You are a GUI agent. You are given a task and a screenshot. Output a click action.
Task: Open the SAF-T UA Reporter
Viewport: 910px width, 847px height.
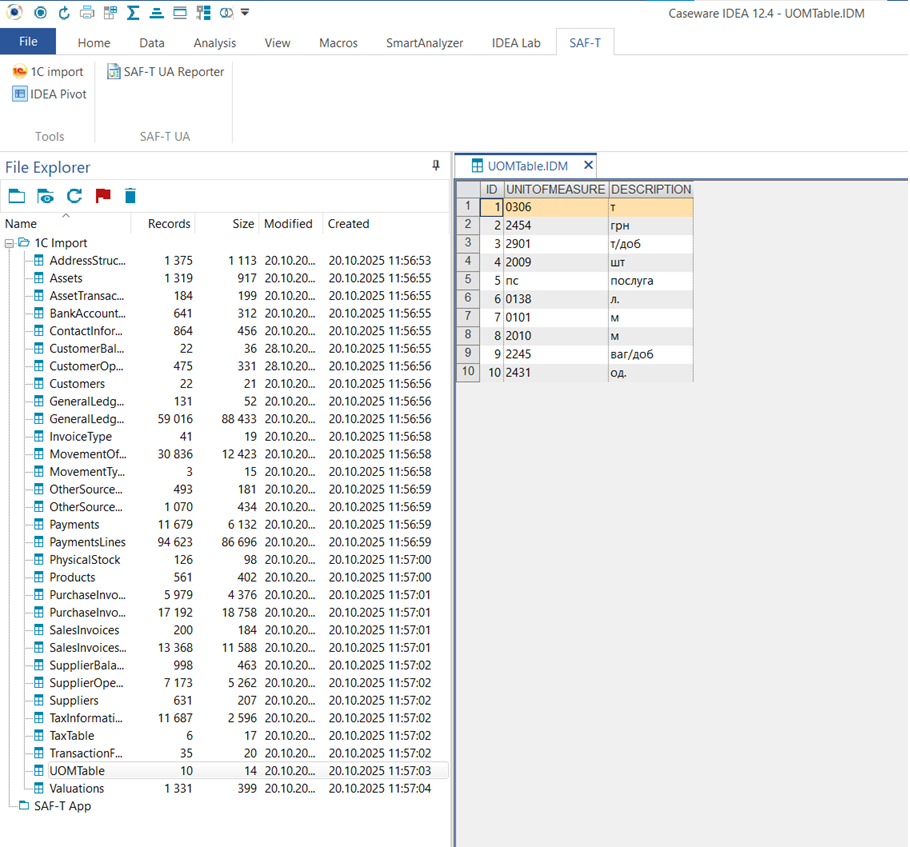coord(165,71)
